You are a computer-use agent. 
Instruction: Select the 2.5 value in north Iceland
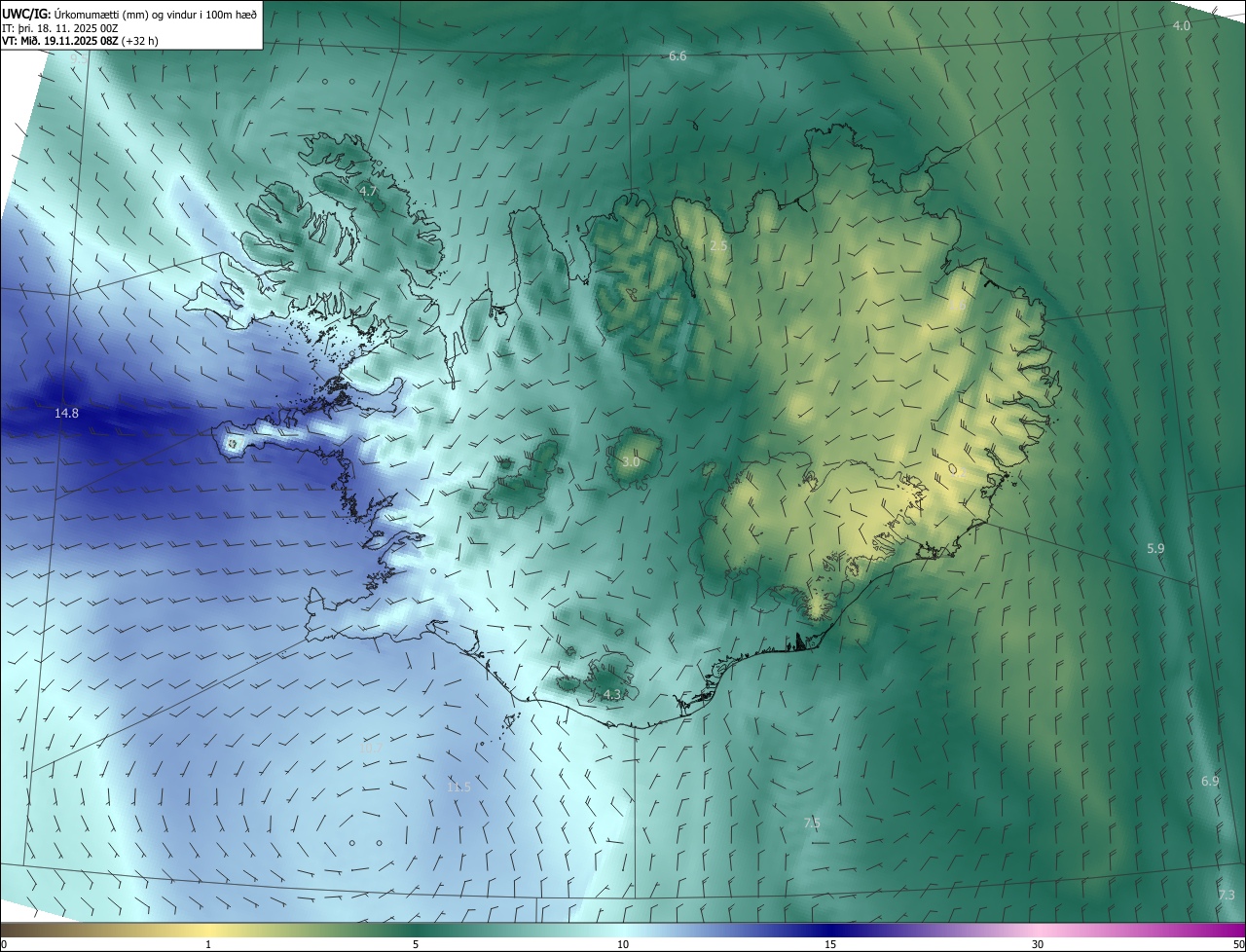click(x=718, y=247)
